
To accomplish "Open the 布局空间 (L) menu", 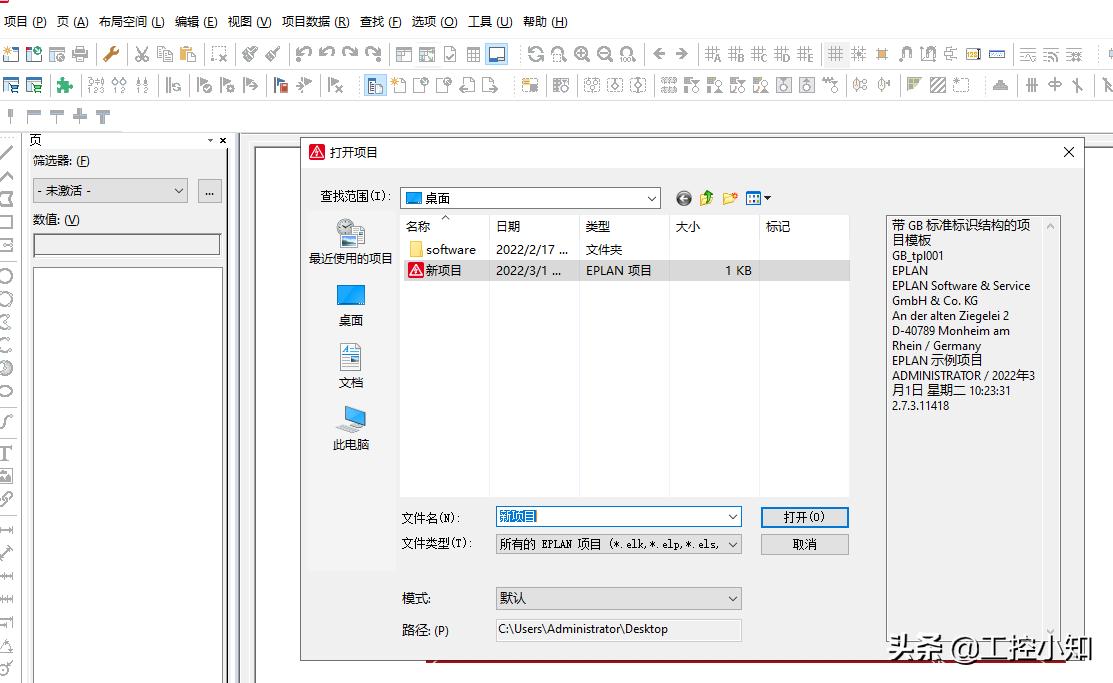I will tap(131, 22).
